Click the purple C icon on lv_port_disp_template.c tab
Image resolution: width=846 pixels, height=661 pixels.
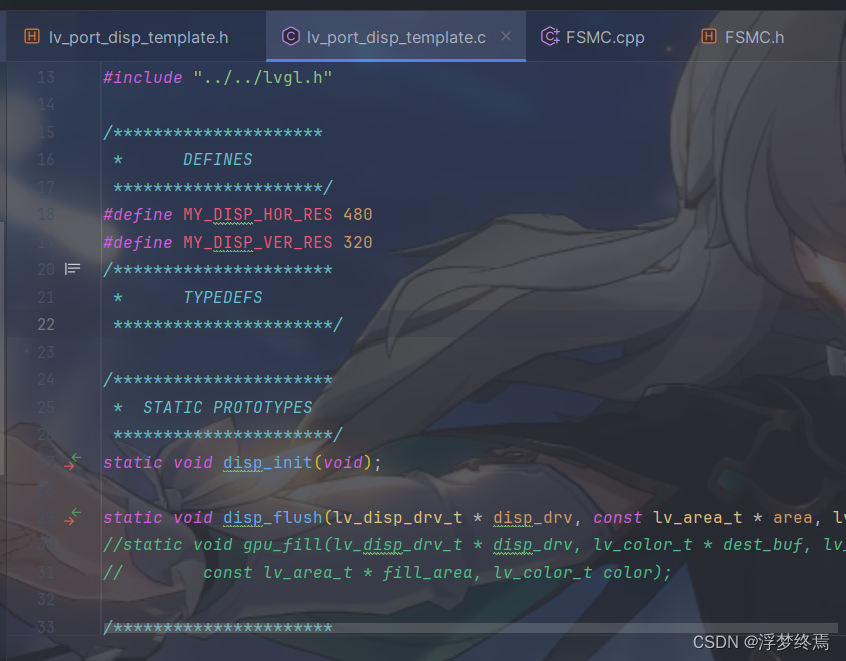click(x=290, y=36)
